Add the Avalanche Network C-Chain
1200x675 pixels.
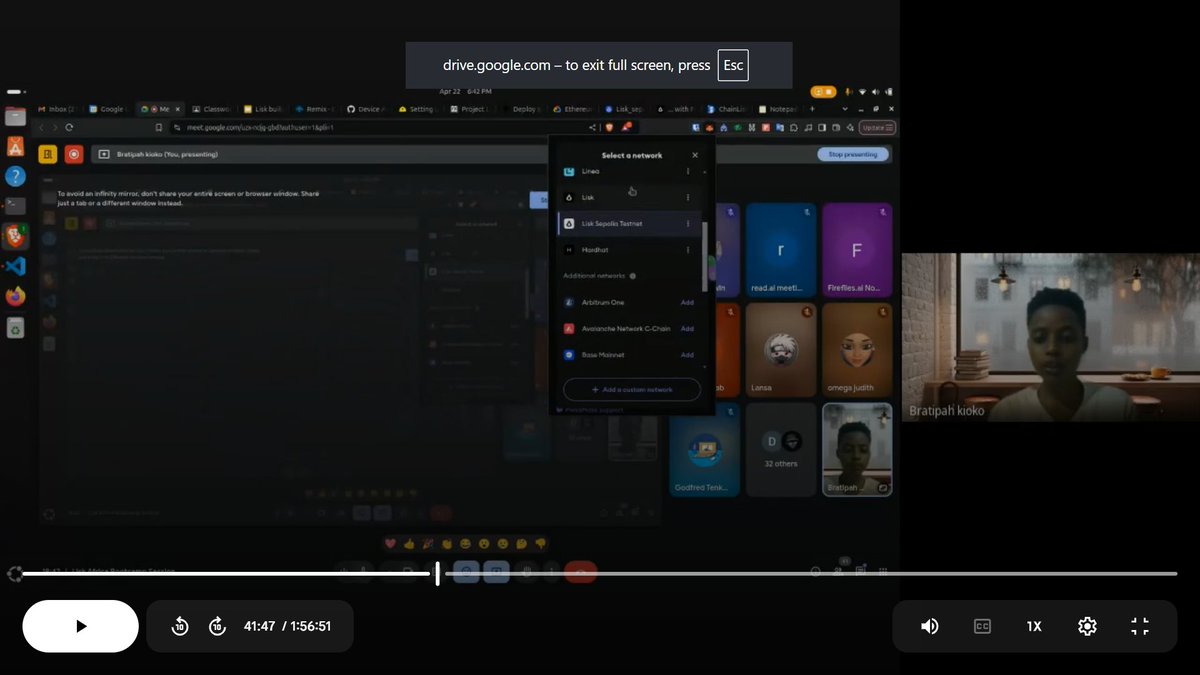[687, 328]
